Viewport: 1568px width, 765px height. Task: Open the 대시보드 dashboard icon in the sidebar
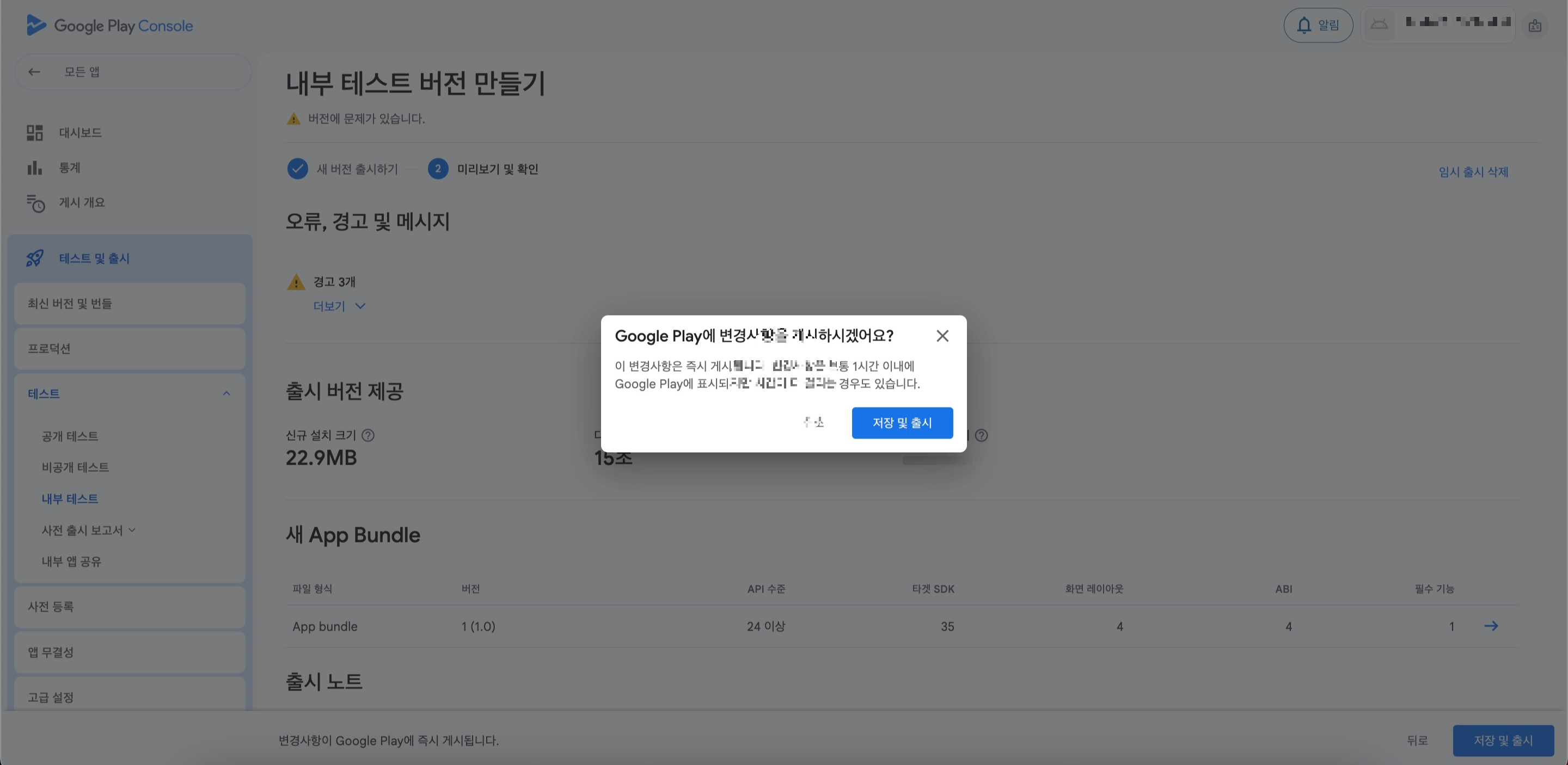[35, 133]
